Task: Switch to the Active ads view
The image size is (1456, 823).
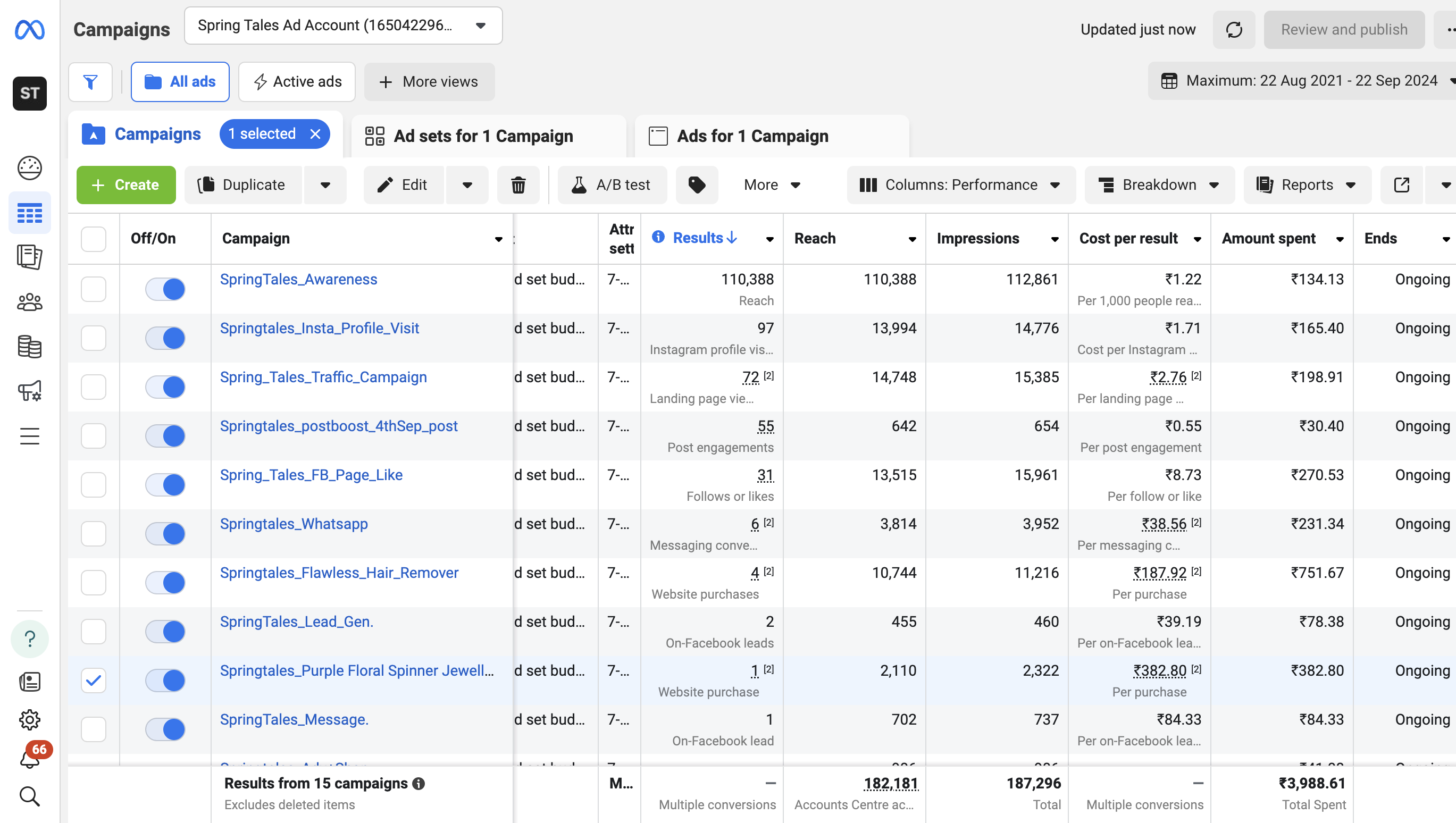Action: [297, 82]
